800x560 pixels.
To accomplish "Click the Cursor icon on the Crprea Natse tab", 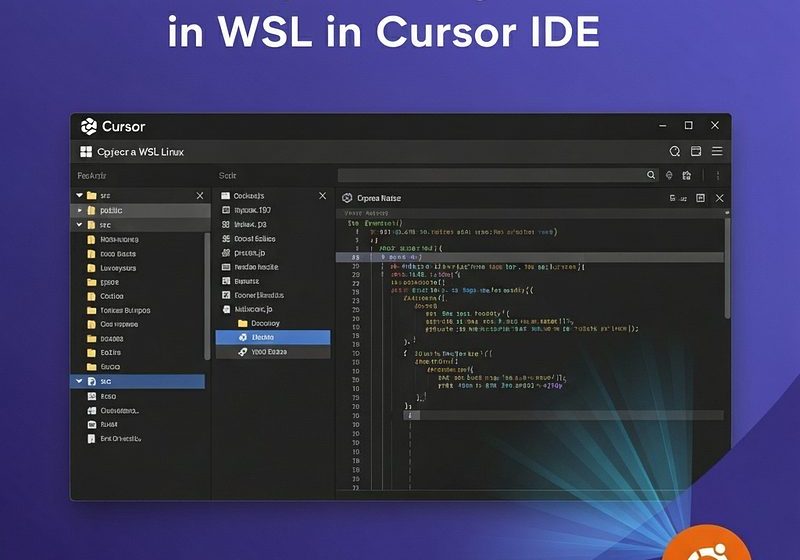I will [347, 198].
